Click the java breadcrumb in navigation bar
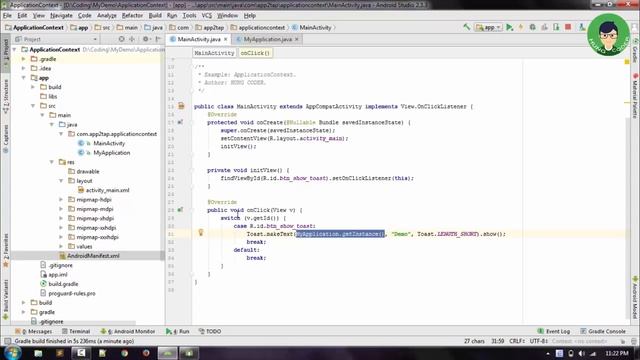This screenshot has width=640, height=360. [x=153, y=27]
